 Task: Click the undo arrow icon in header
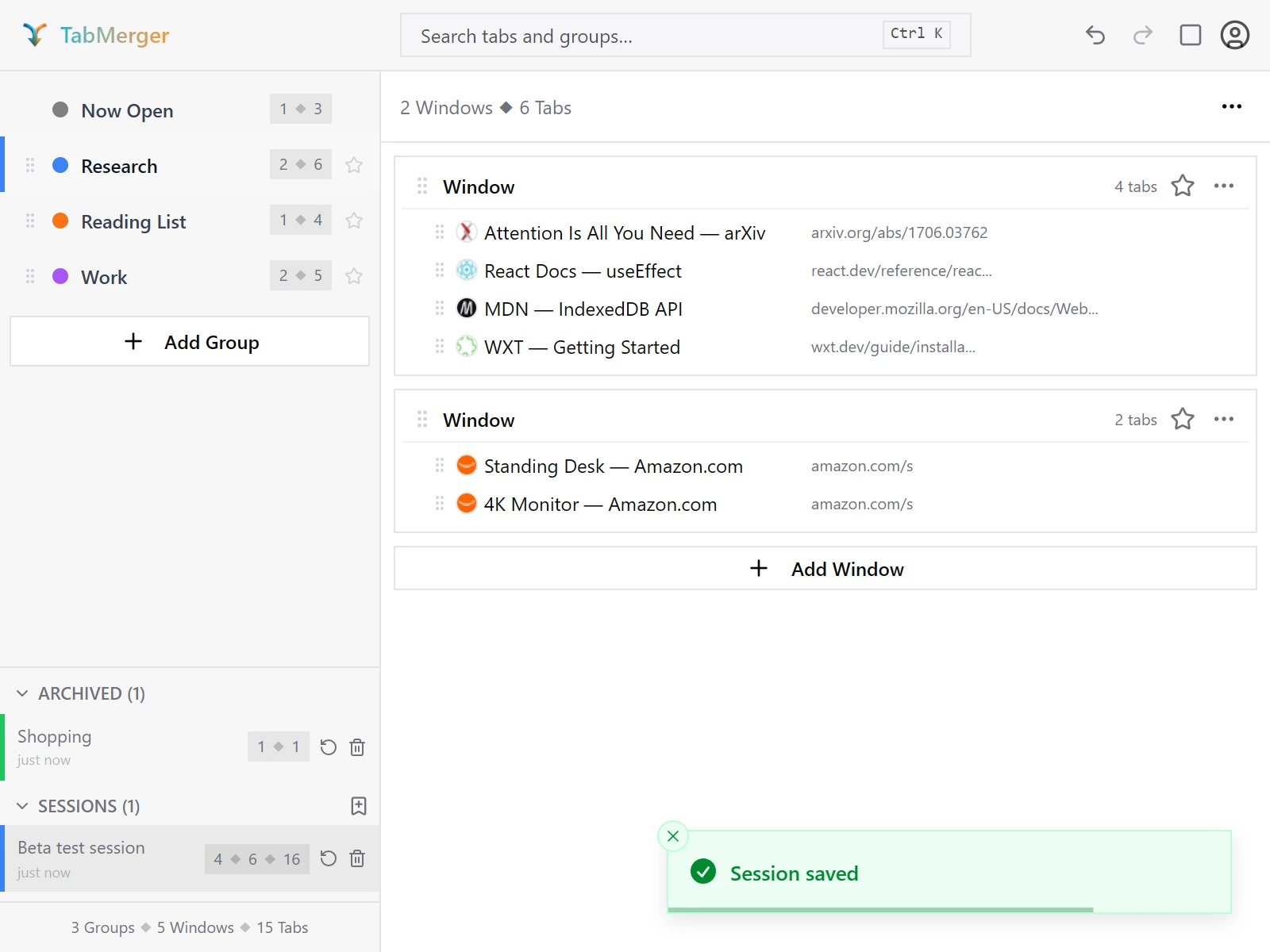coord(1095,35)
